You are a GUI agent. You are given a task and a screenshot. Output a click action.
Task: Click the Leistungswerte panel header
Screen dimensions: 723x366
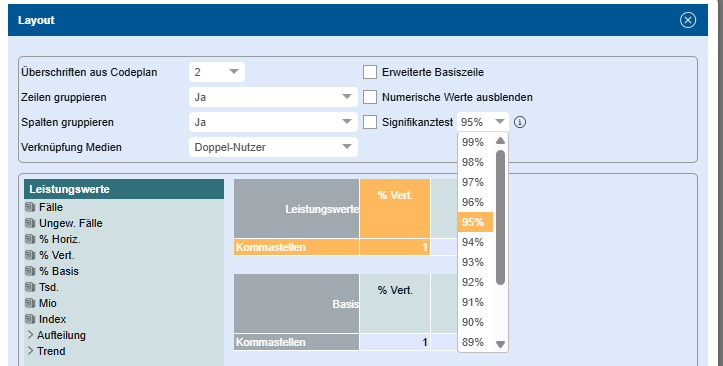point(124,189)
